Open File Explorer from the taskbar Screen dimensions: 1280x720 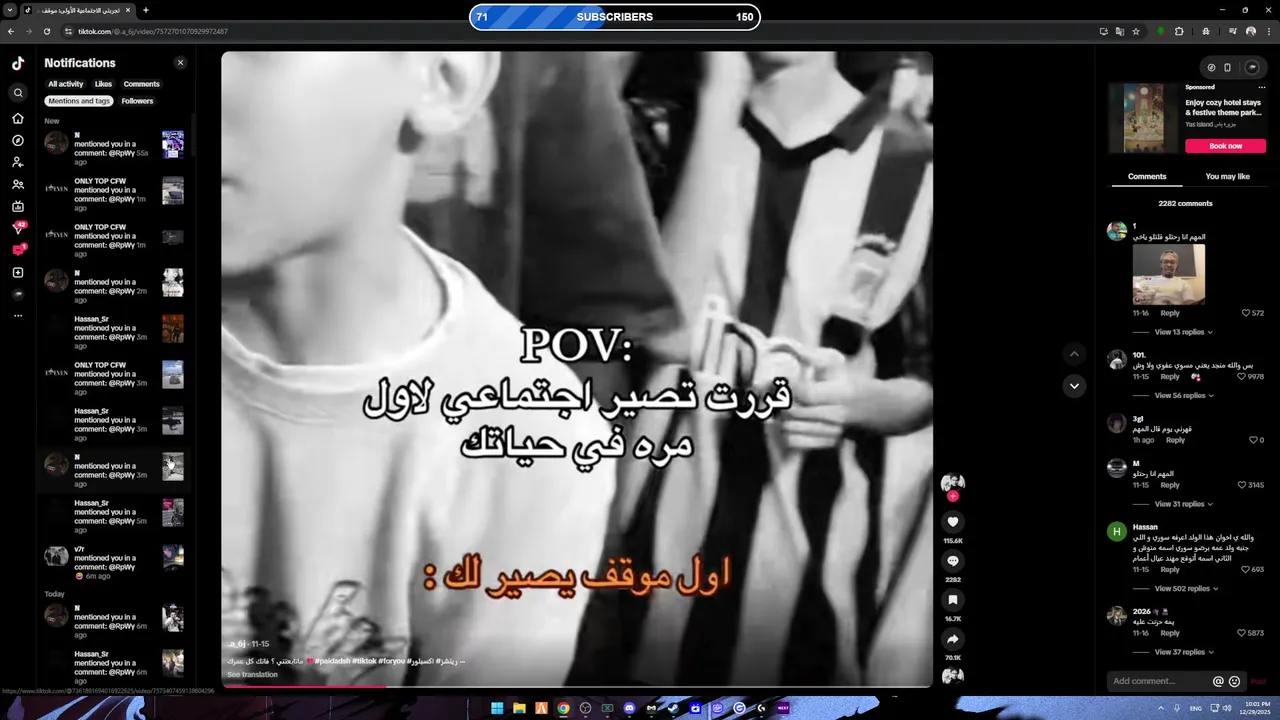point(519,709)
